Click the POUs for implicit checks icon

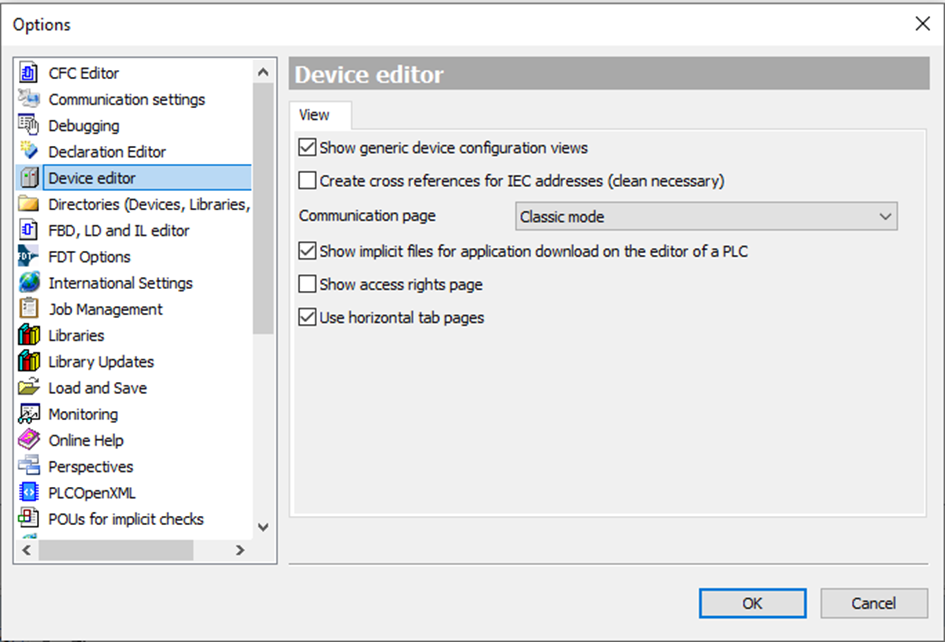pos(28,518)
